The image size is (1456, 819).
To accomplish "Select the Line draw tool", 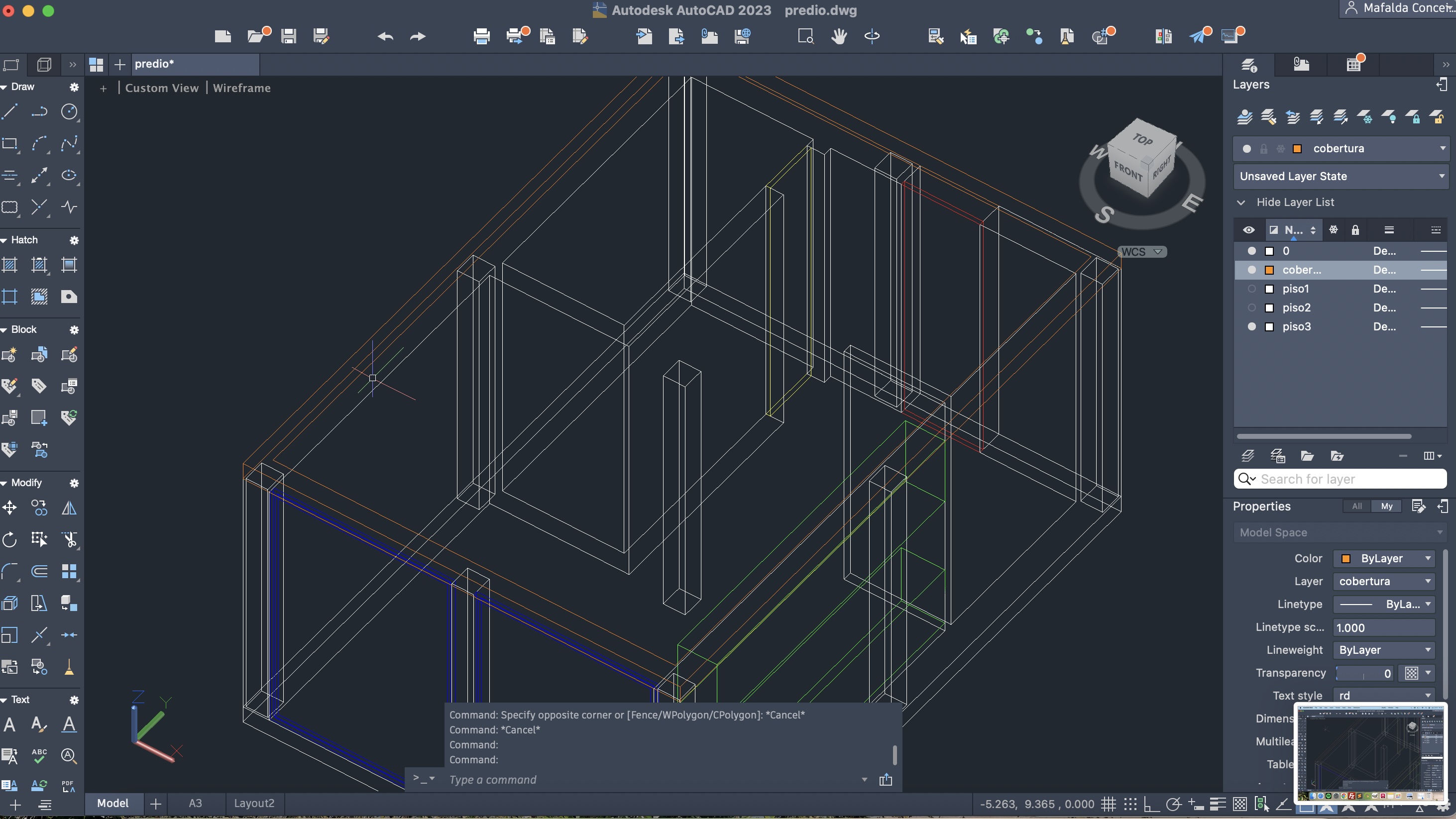I will pyautogui.click(x=10, y=111).
